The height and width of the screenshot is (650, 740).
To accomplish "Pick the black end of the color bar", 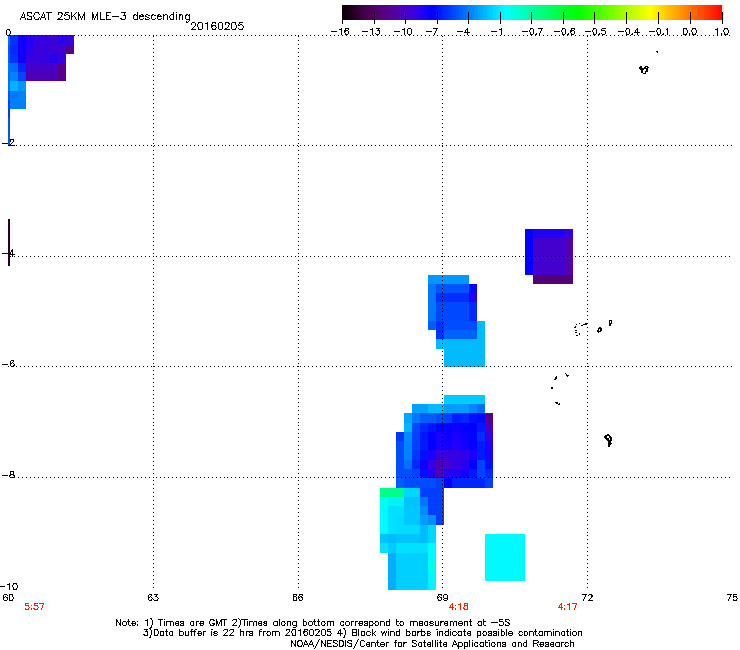I will point(349,13).
